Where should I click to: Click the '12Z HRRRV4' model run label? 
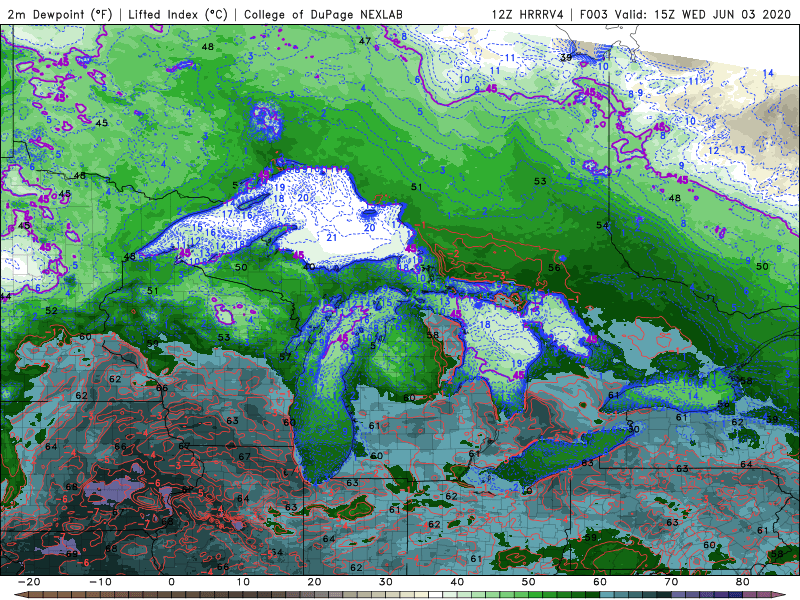pos(528,14)
